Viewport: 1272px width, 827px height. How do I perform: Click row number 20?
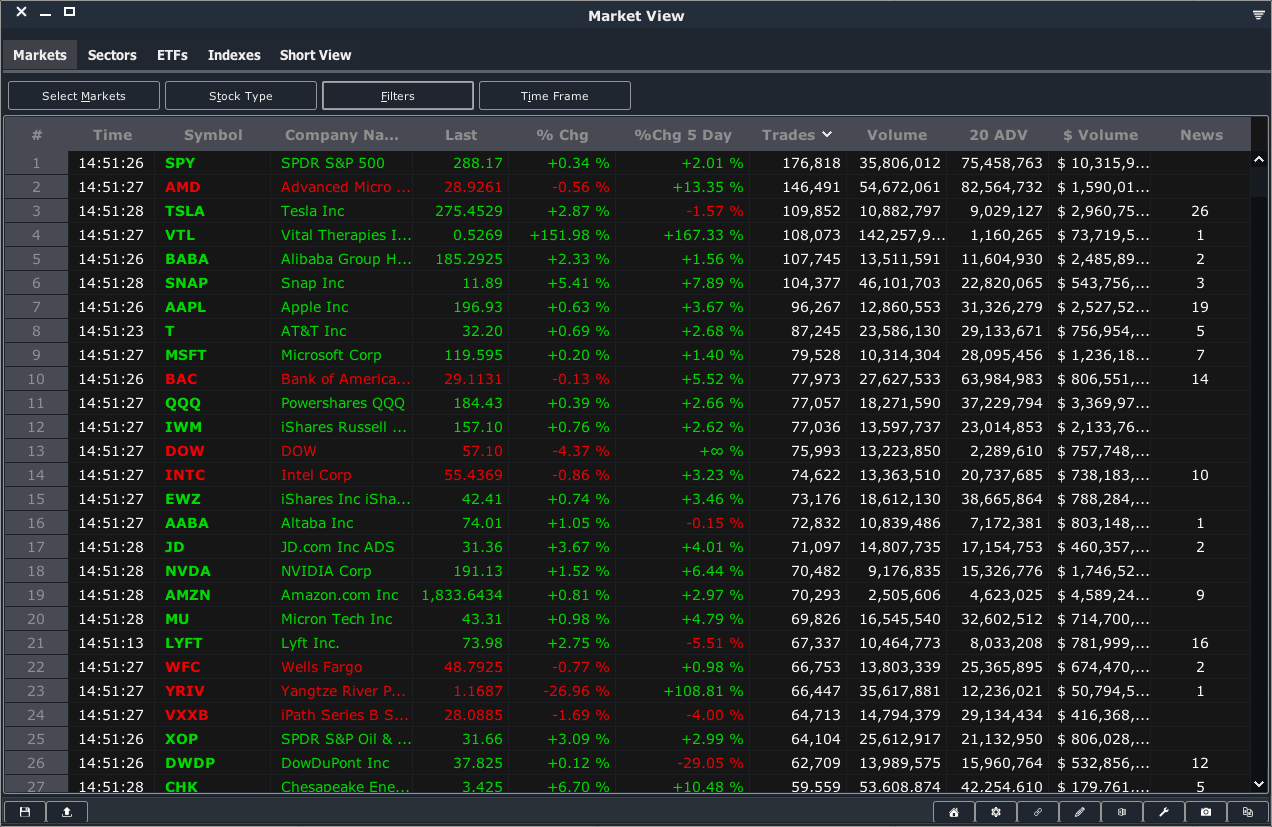pos(36,619)
